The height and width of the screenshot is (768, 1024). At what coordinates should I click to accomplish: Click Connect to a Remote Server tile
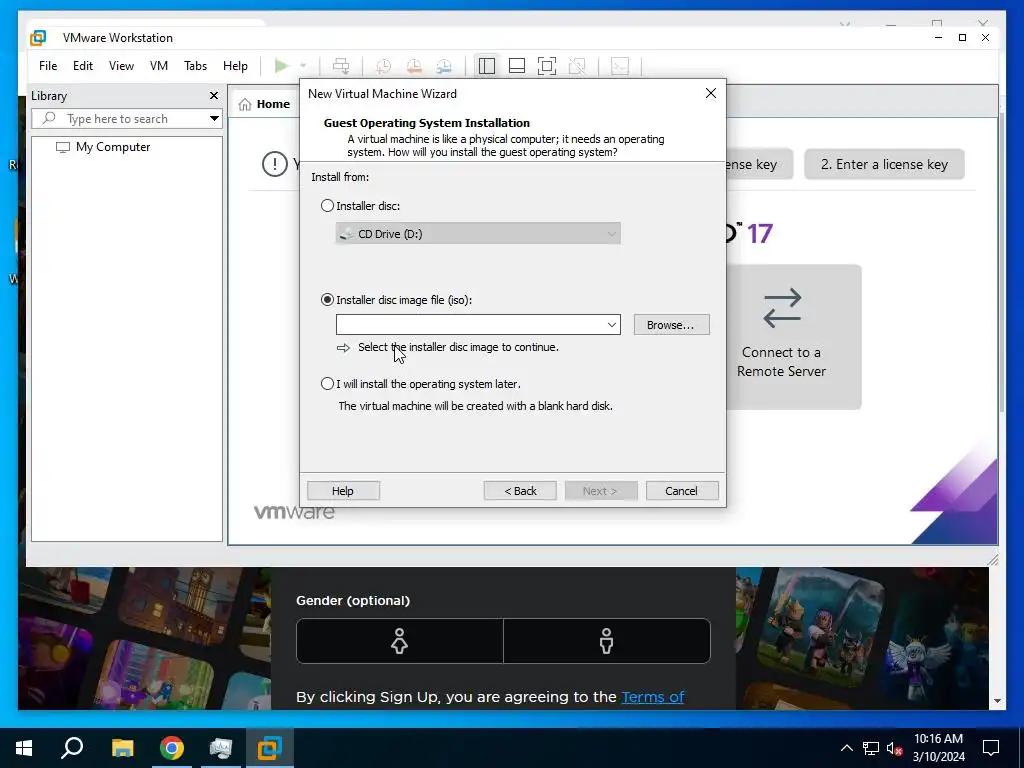pyautogui.click(x=793, y=337)
